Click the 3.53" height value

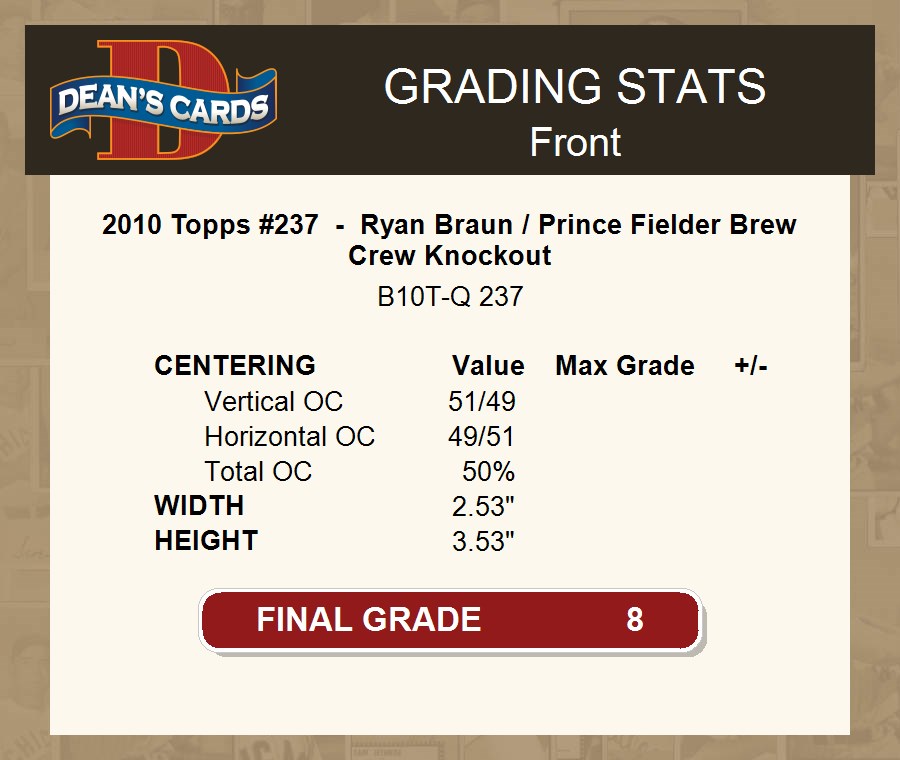click(x=483, y=542)
